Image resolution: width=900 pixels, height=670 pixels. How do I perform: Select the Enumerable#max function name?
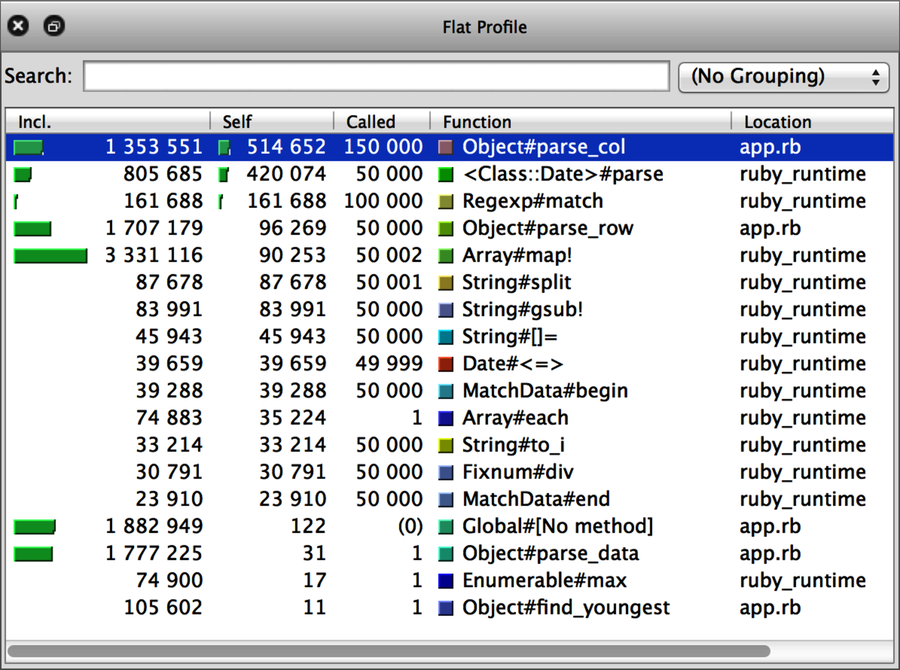point(544,580)
